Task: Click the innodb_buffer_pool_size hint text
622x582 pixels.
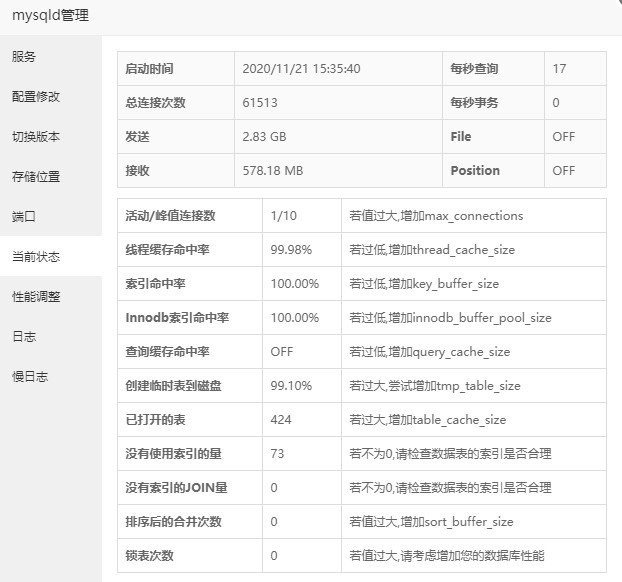Action: (450, 318)
